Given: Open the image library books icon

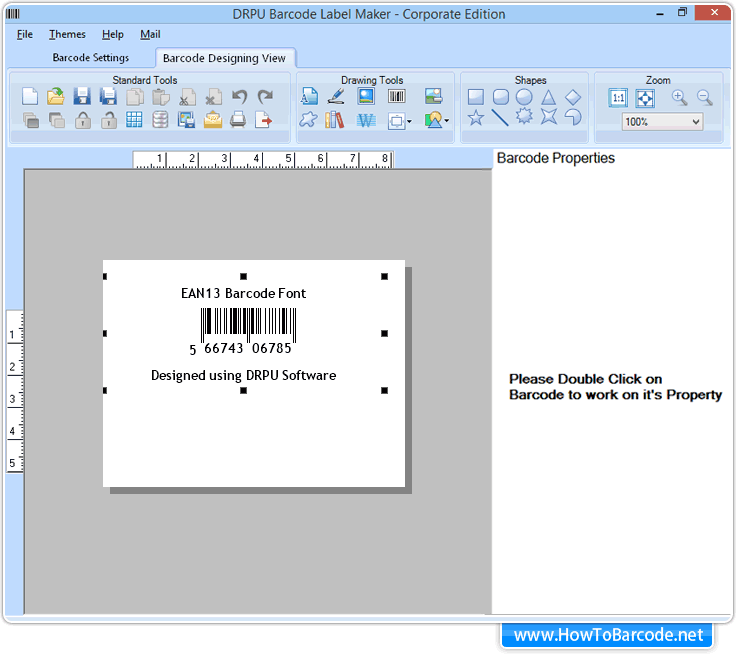Looking at the screenshot, I should (334, 120).
